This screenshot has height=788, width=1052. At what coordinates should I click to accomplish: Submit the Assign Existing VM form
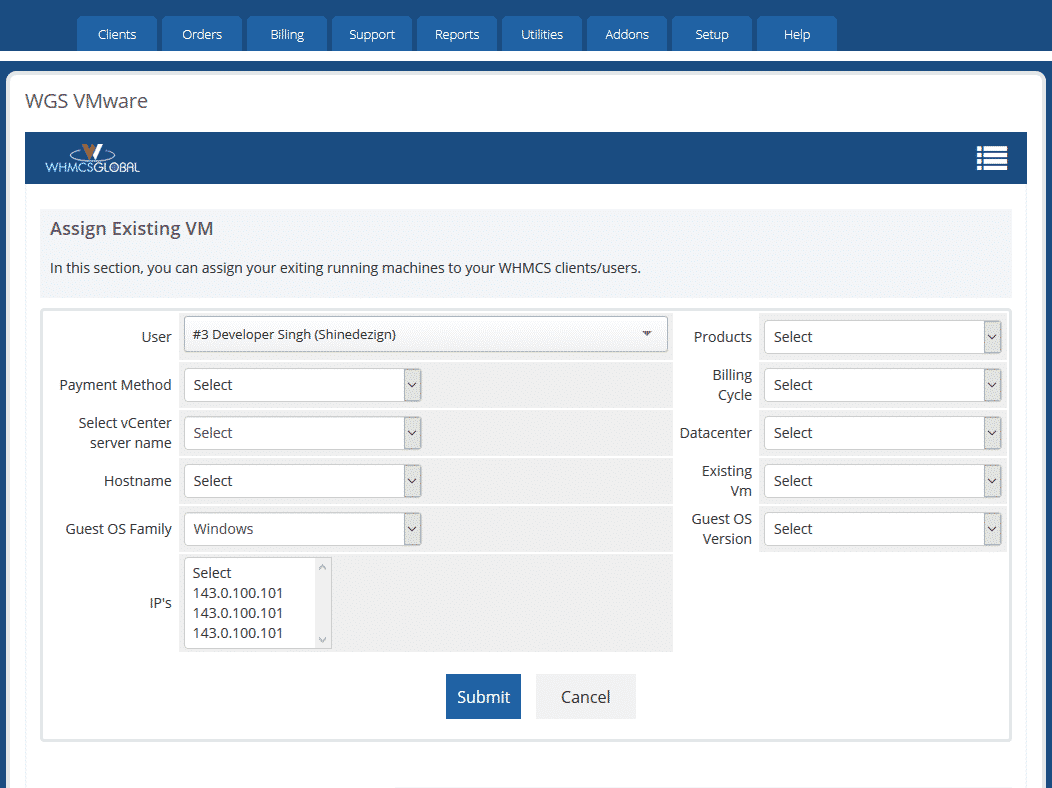[x=483, y=696]
